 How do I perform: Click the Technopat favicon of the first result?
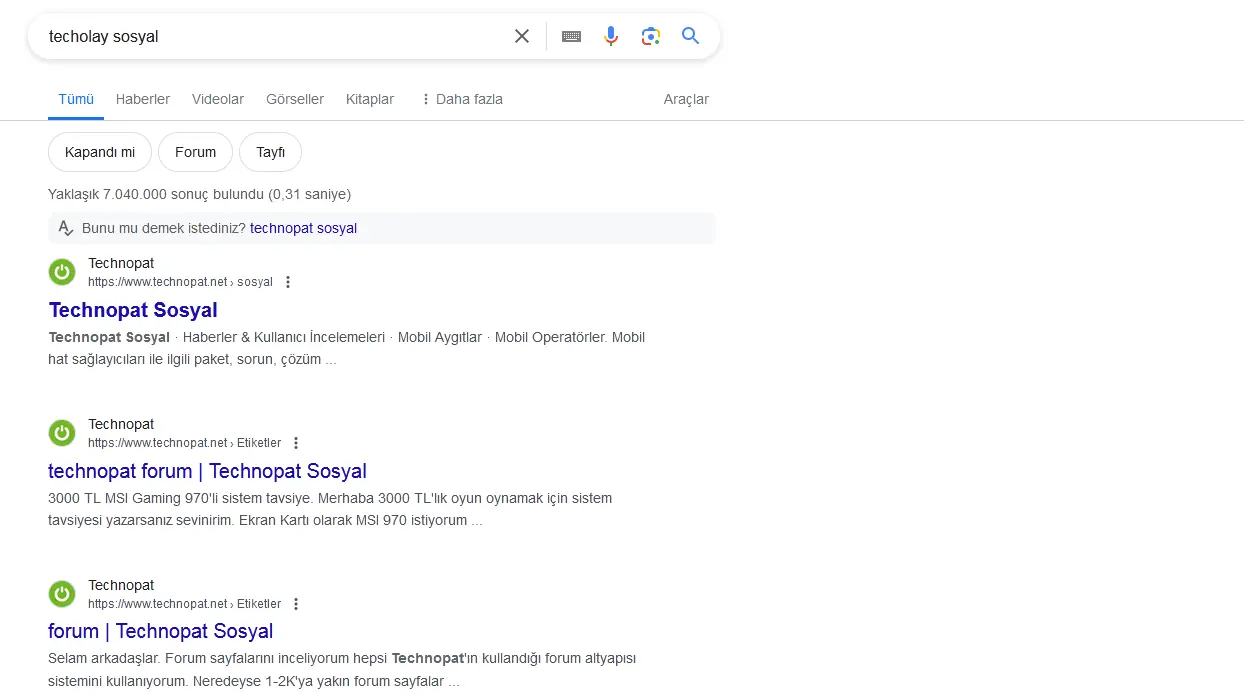coord(62,272)
